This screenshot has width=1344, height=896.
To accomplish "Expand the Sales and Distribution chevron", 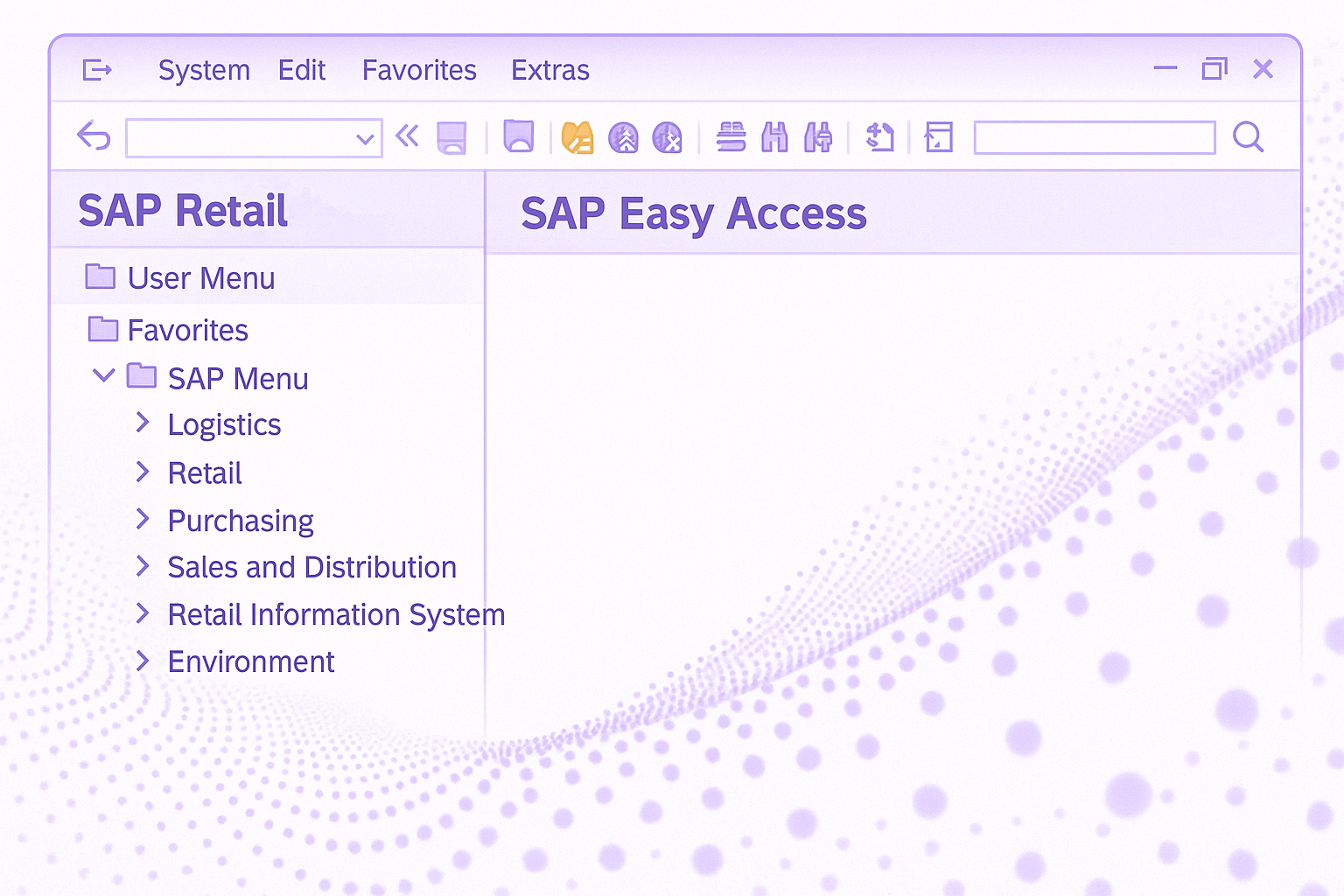I will tap(143, 566).
